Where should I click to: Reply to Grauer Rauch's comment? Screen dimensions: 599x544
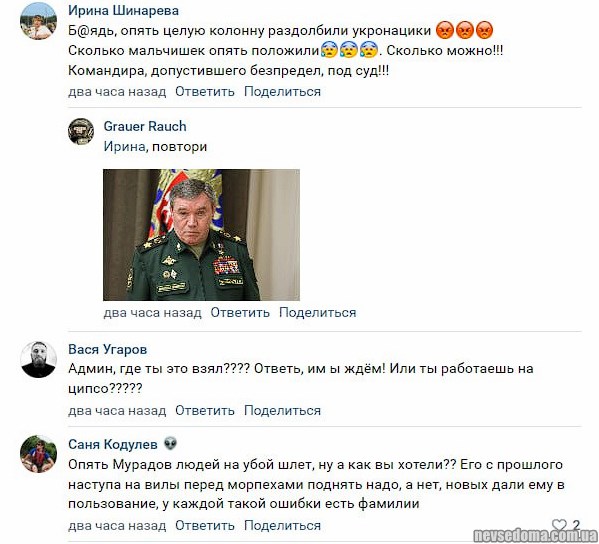click(240, 312)
